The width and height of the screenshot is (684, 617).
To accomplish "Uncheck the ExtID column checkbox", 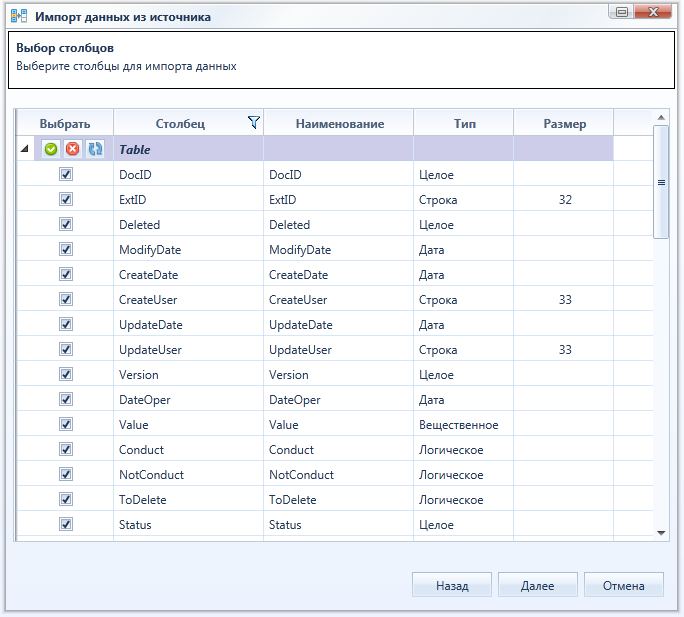I will click(x=66, y=199).
